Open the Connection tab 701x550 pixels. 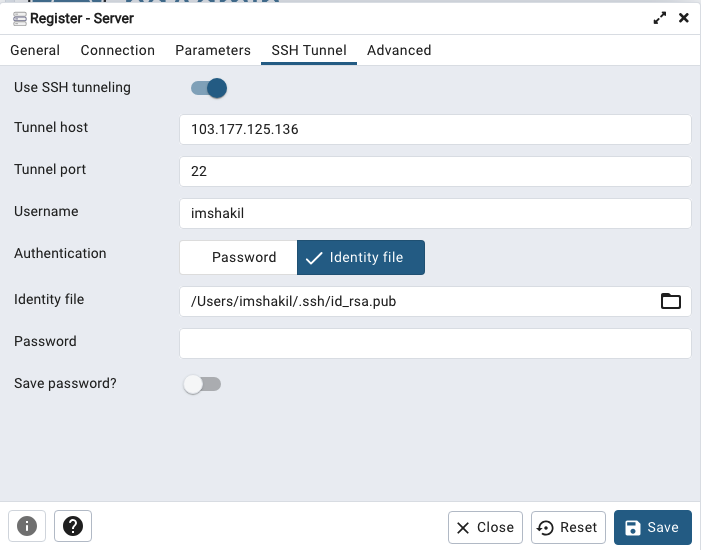coord(118,50)
